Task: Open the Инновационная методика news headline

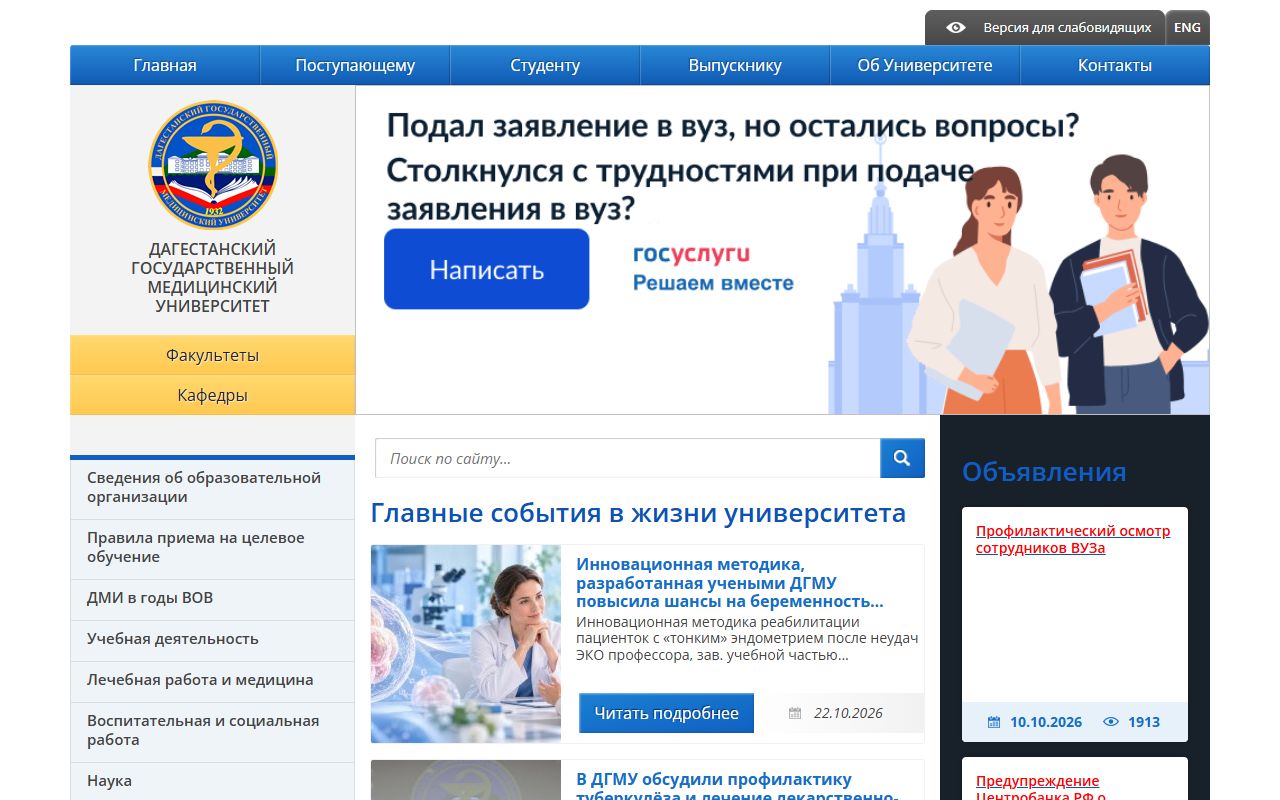Action: pyautogui.click(x=730, y=583)
